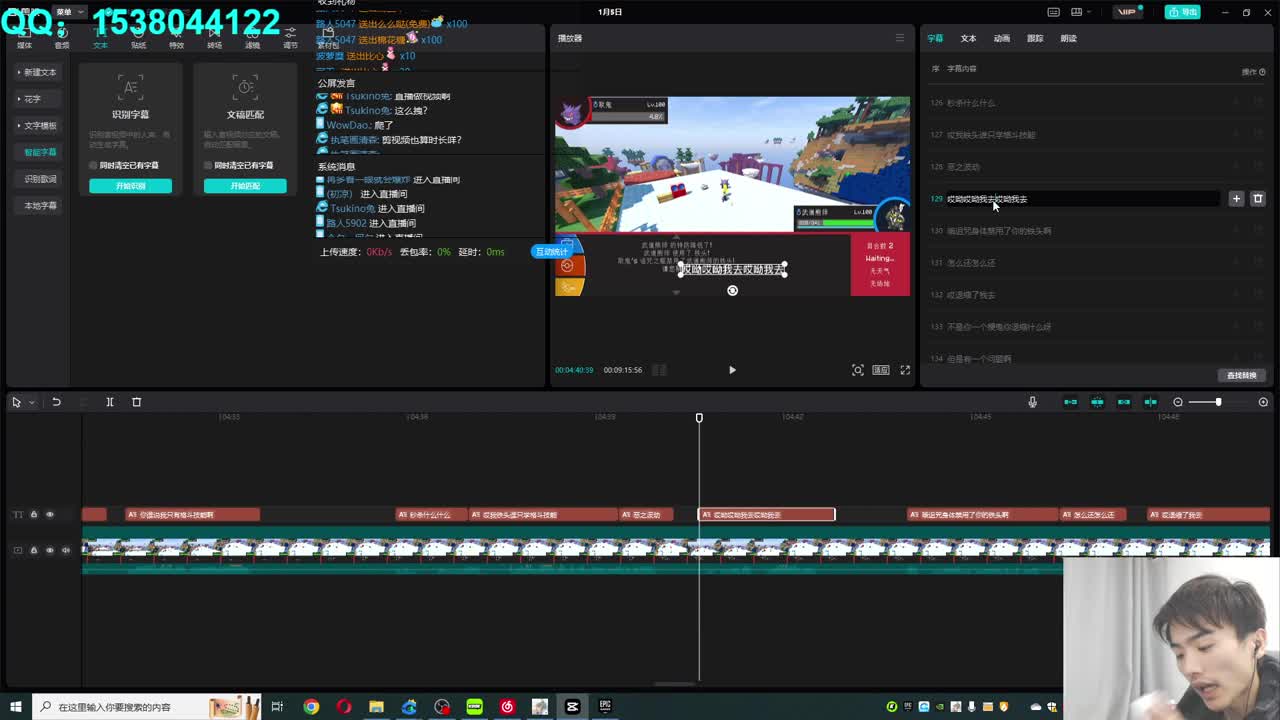Click the selected subtitle clip on timeline

click(766, 515)
